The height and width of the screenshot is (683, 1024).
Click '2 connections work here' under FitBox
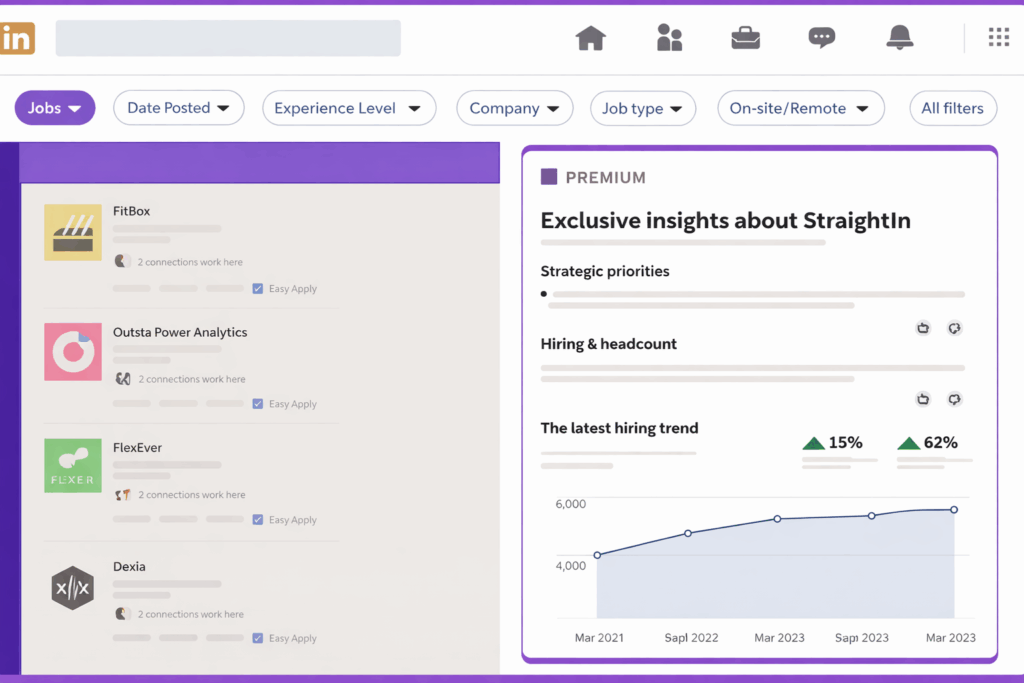(x=190, y=262)
